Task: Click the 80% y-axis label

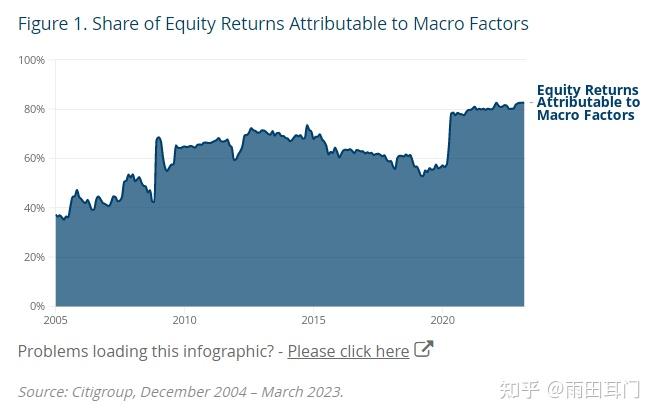Action: tap(34, 109)
